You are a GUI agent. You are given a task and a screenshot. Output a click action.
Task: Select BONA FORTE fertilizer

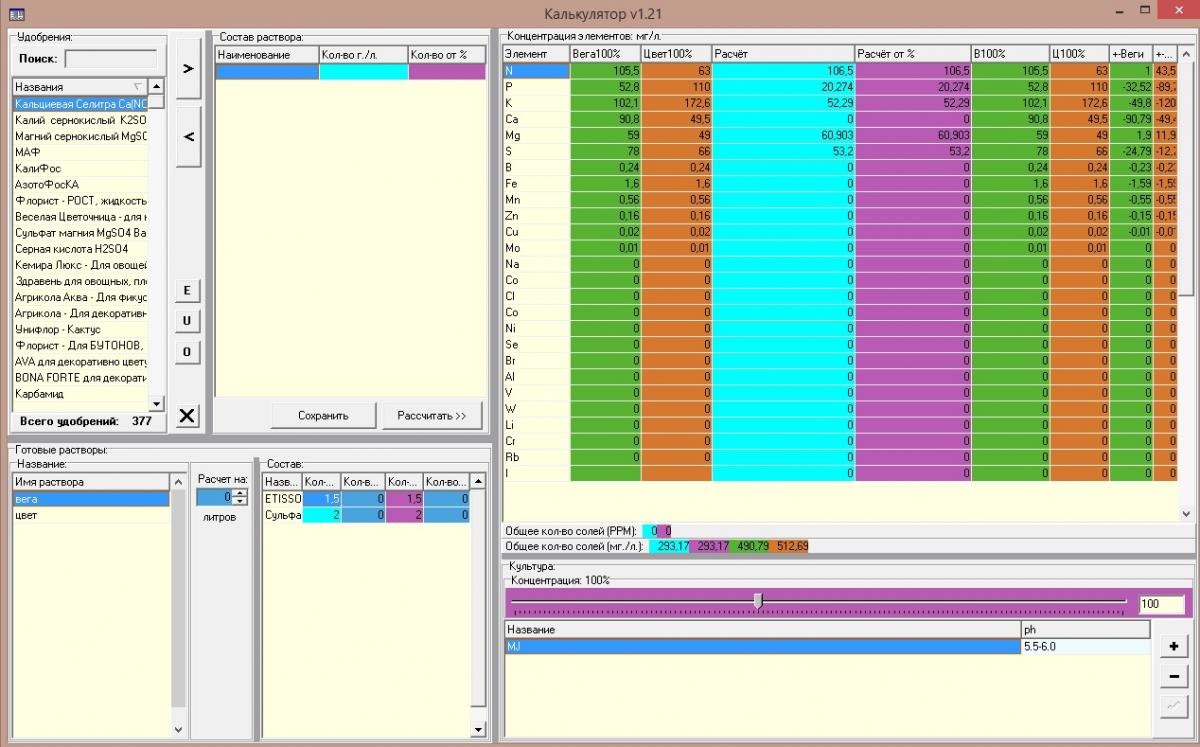[x=80, y=378]
